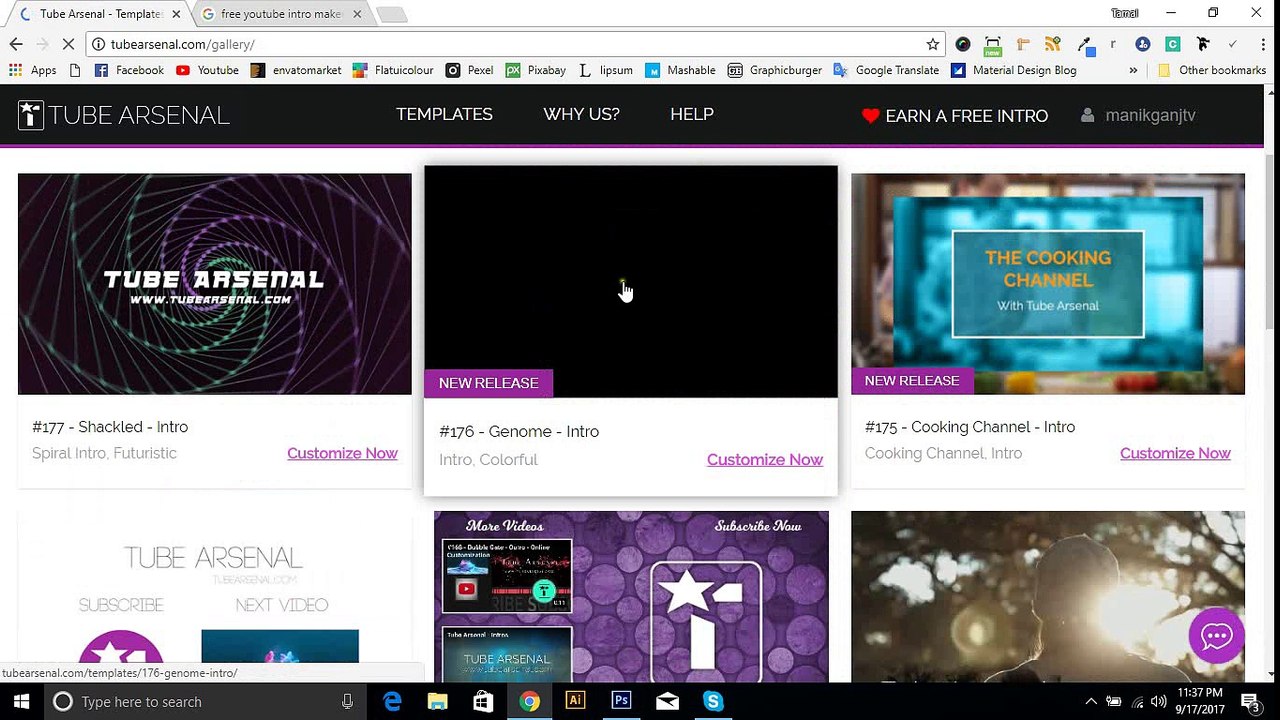Click EARN A FREE INTRO link

[967, 116]
